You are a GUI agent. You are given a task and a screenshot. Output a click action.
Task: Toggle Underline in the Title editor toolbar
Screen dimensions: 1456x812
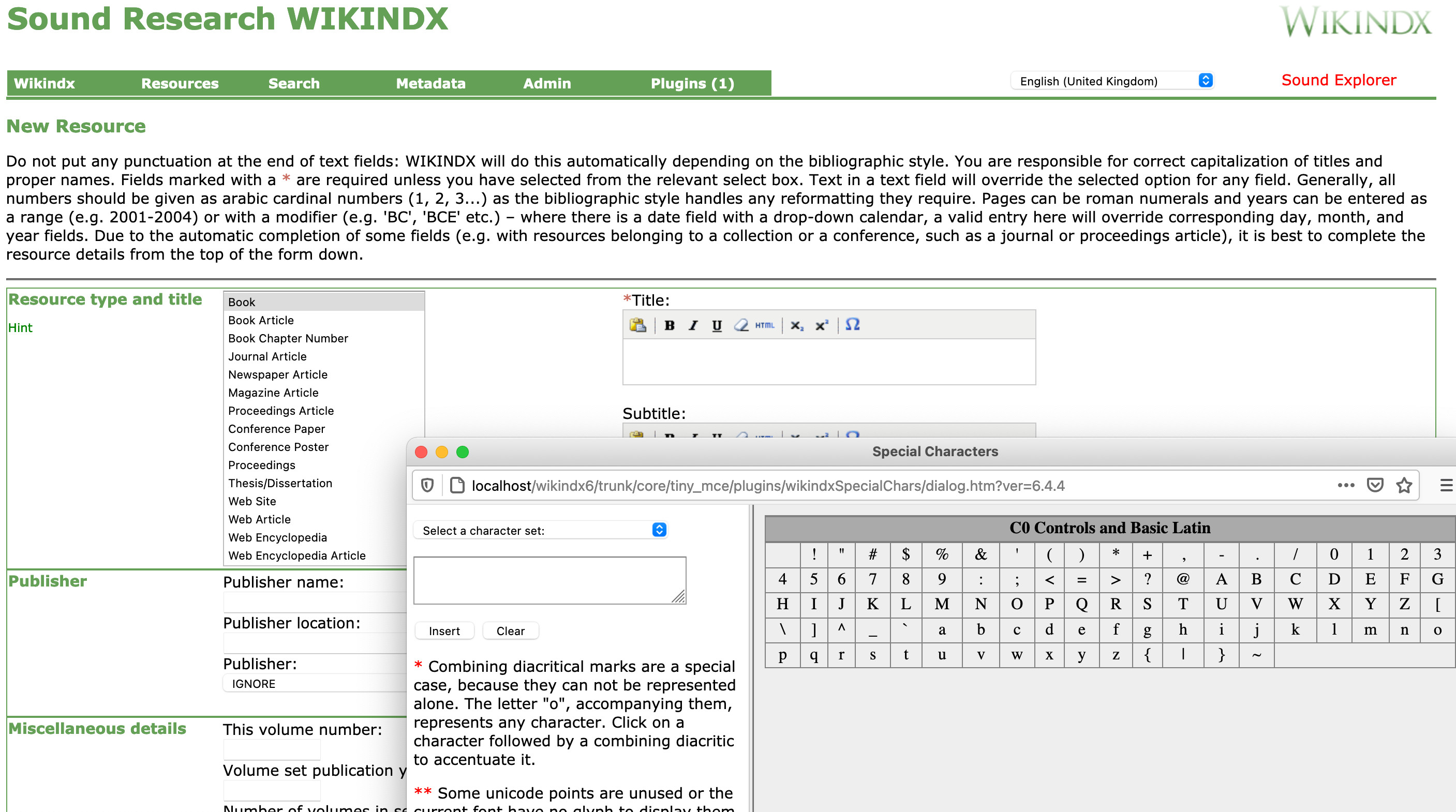pyautogui.click(x=717, y=325)
